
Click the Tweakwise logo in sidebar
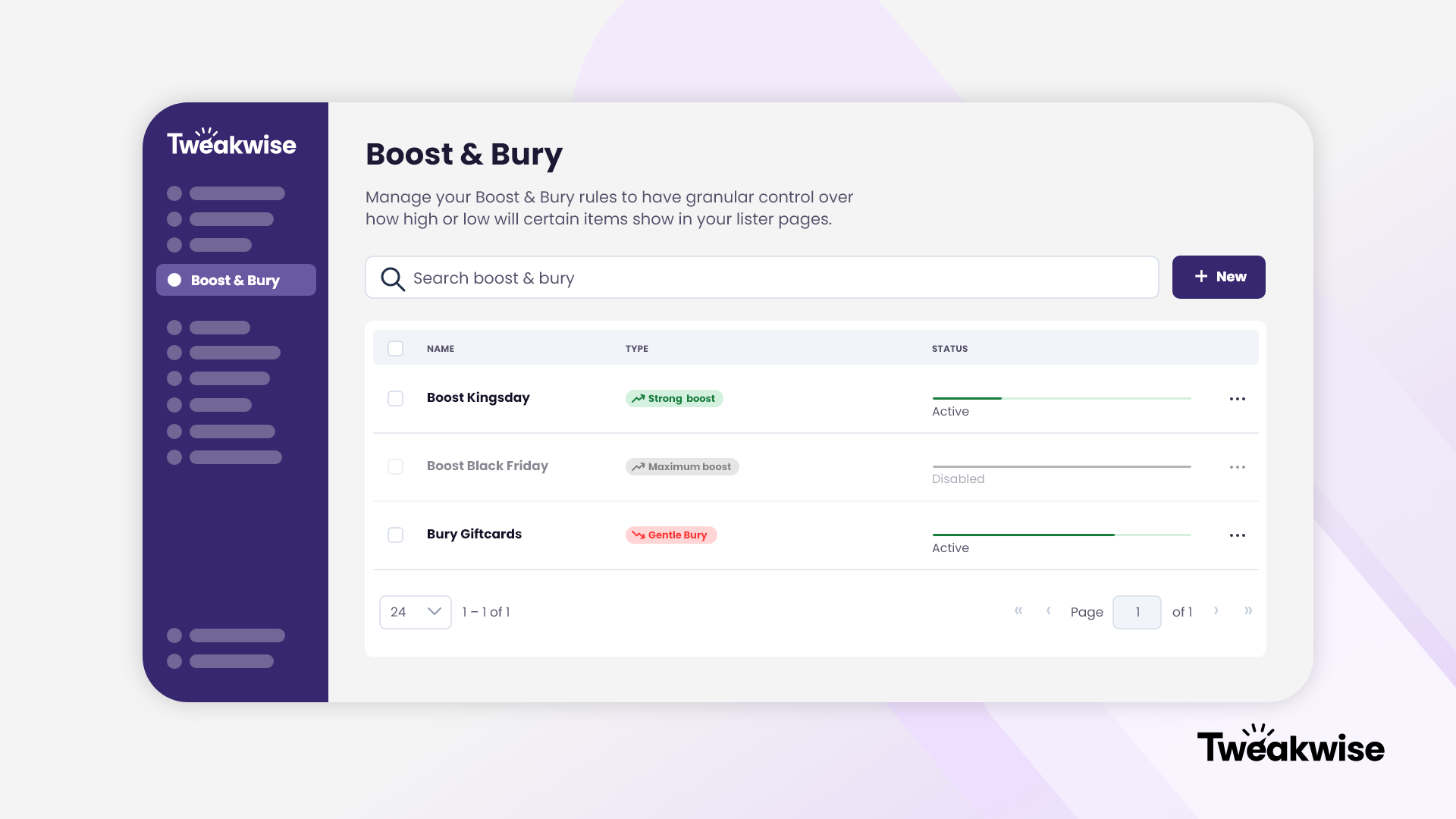coord(231,142)
